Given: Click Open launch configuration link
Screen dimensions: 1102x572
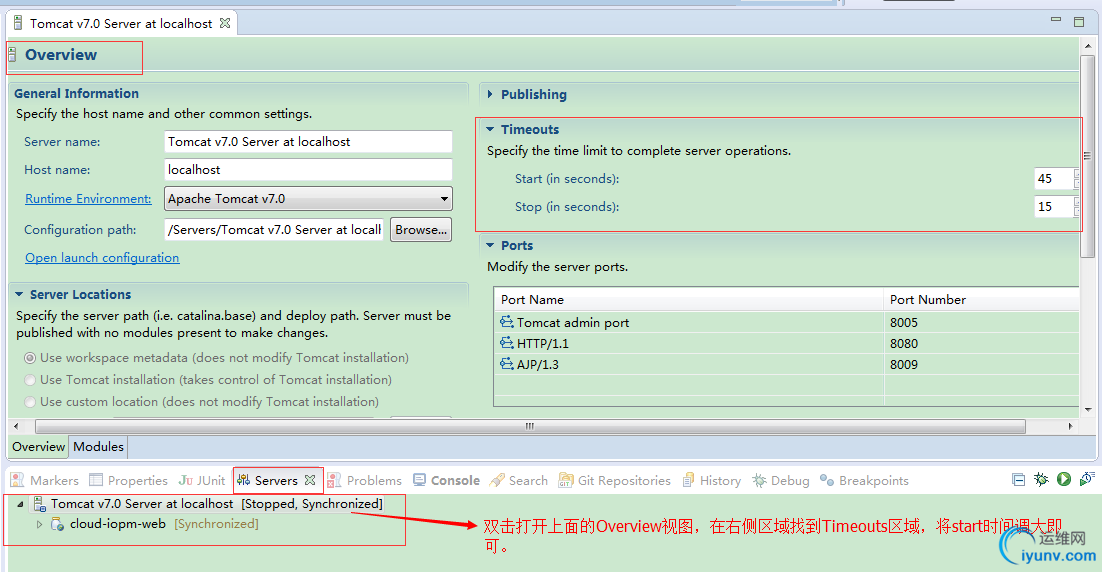Looking at the screenshot, I should point(102,258).
